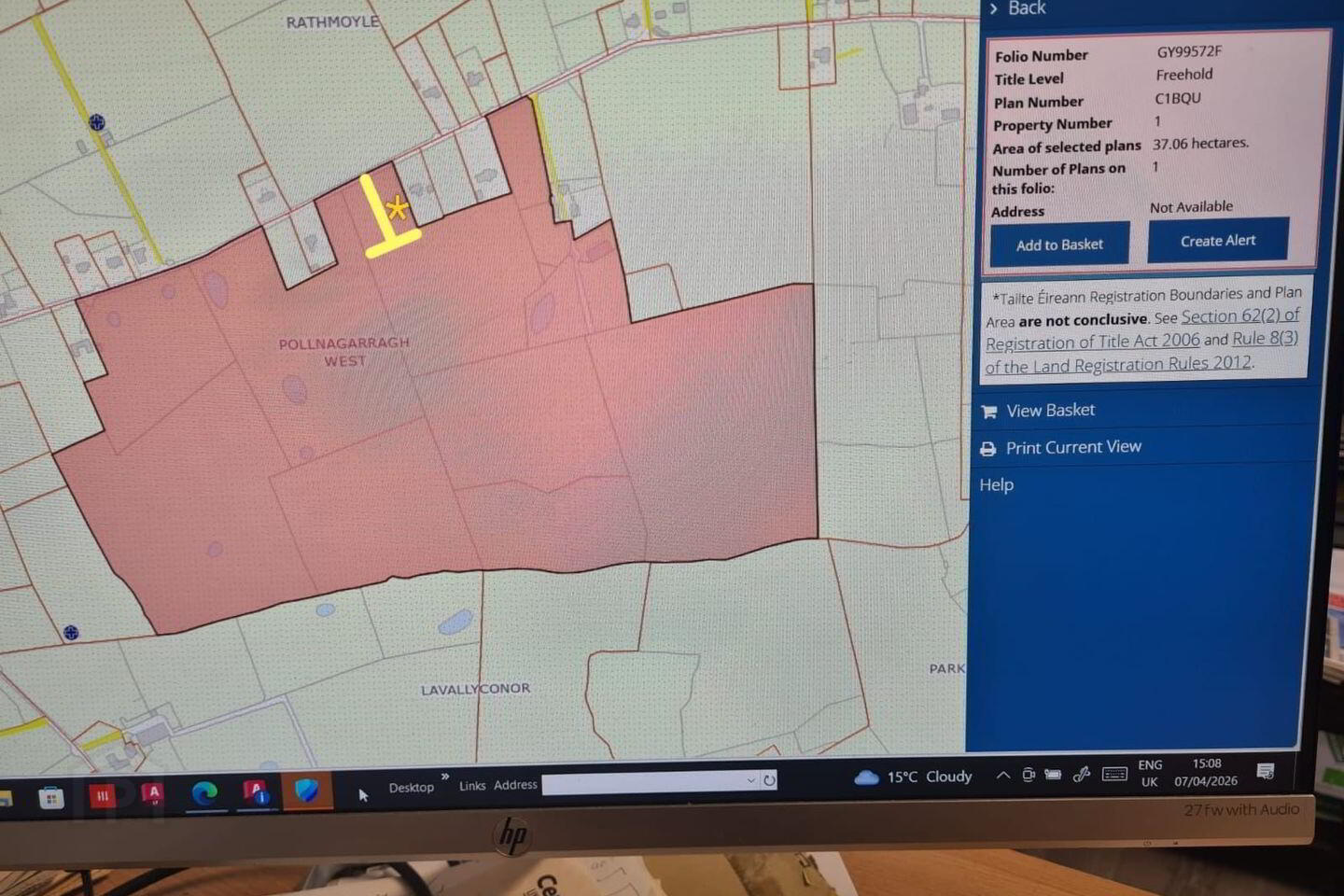Open the notification center icon
Viewport: 1344px width, 896px height.
pyautogui.click(x=1266, y=771)
